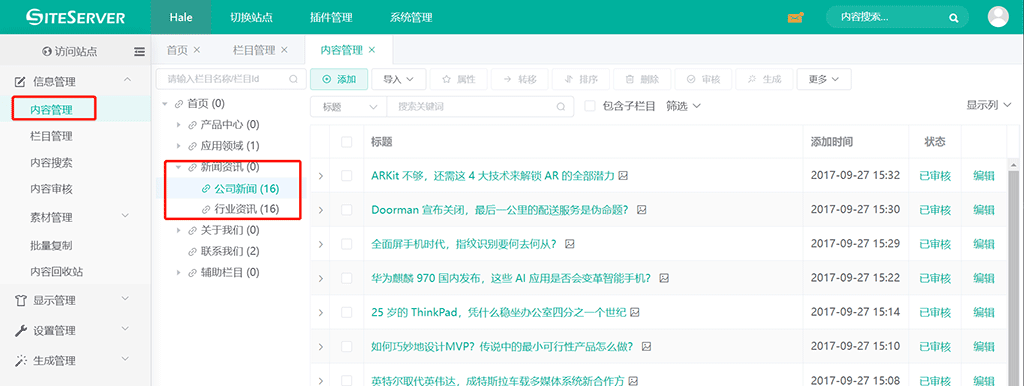Check the 全面屏手机时代 row checkbox

coord(347,244)
